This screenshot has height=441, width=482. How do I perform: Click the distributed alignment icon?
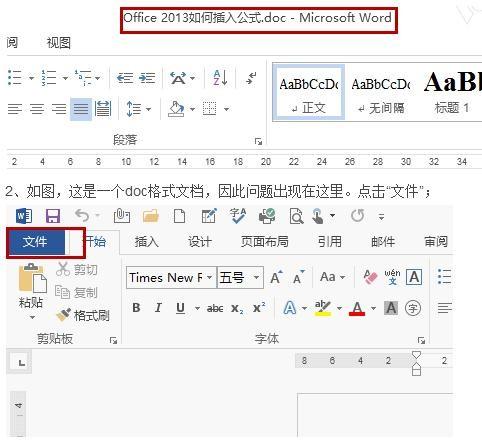(103, 109)
